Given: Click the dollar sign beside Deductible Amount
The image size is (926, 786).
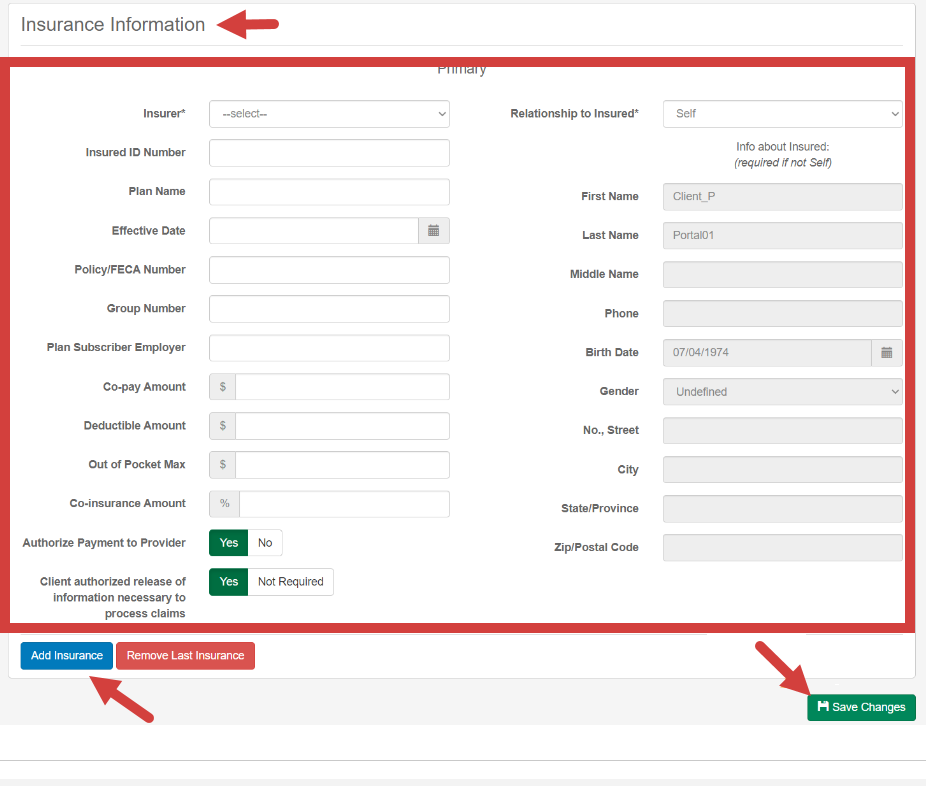Looking at the screenshot, I should (221, 425).
